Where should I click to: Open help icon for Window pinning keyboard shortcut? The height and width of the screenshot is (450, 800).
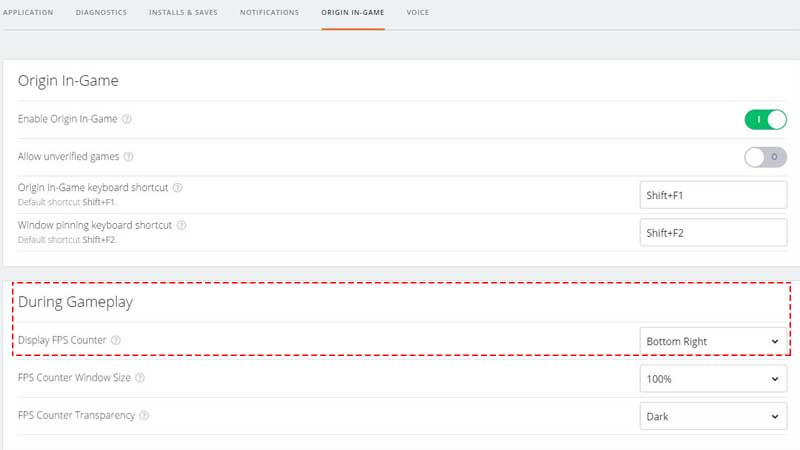[179, 225]
